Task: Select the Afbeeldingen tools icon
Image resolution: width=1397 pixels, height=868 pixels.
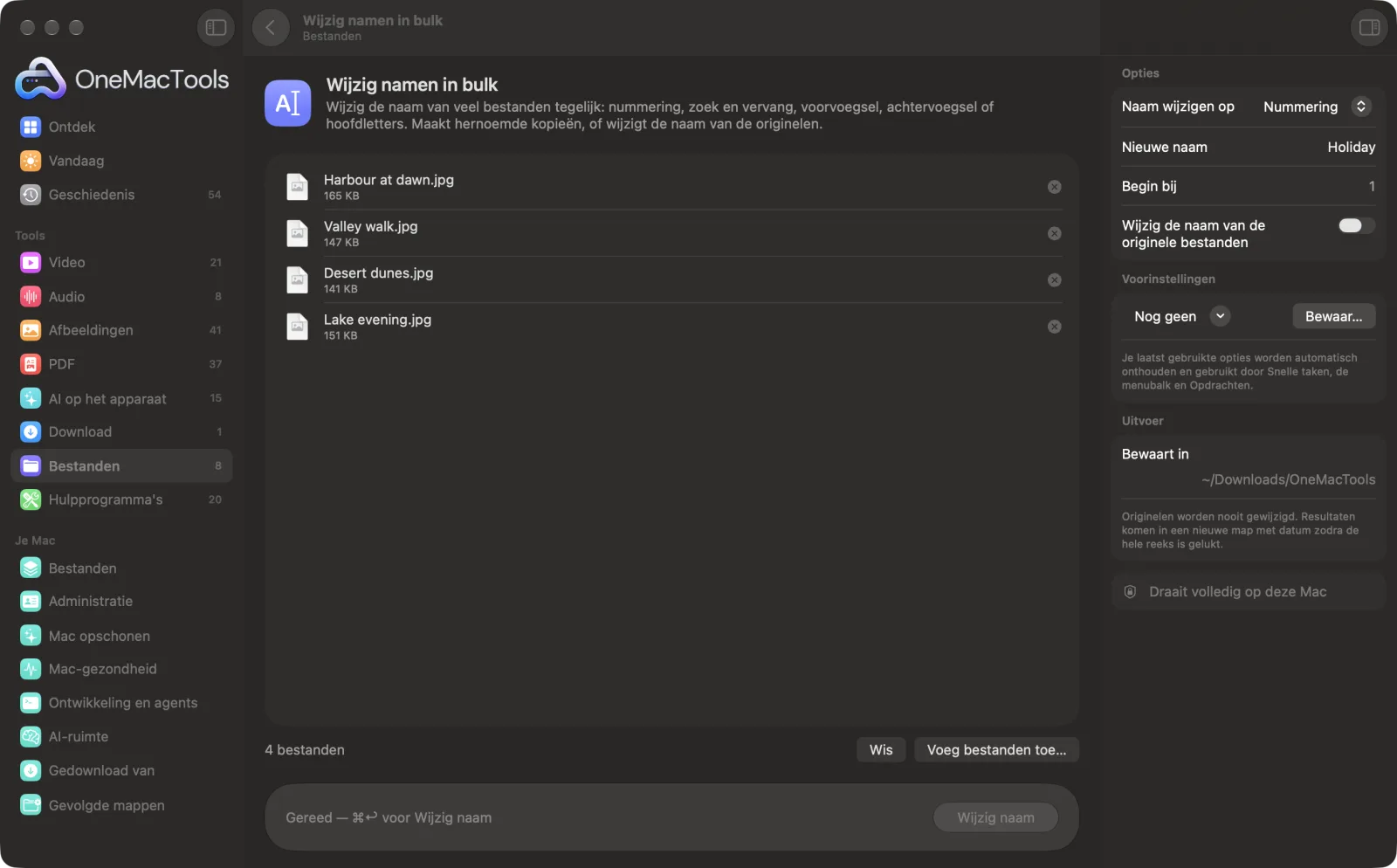Action: 31,330
